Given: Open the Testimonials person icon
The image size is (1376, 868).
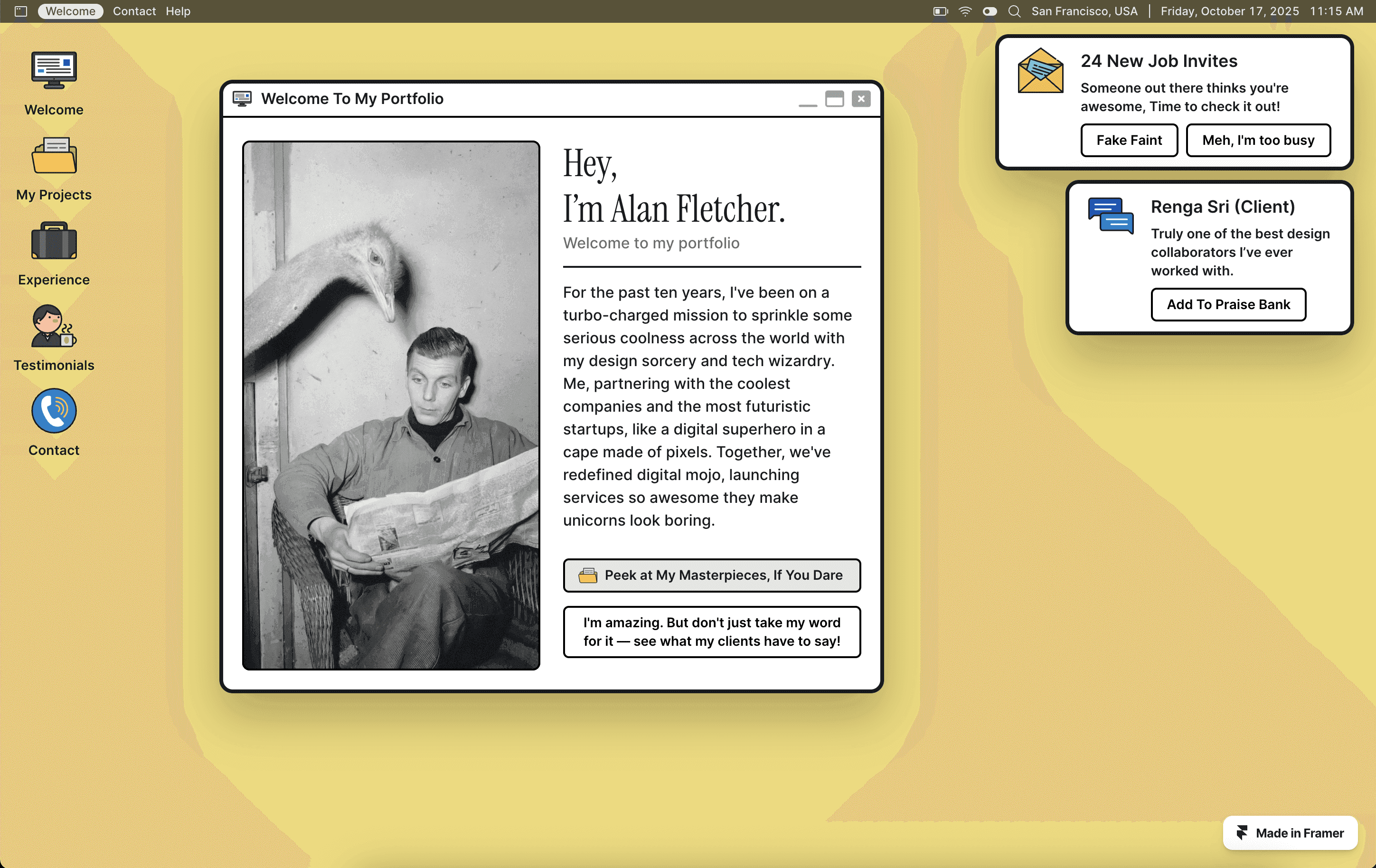Looking at the screenshot, I should (x=54, y=326).
